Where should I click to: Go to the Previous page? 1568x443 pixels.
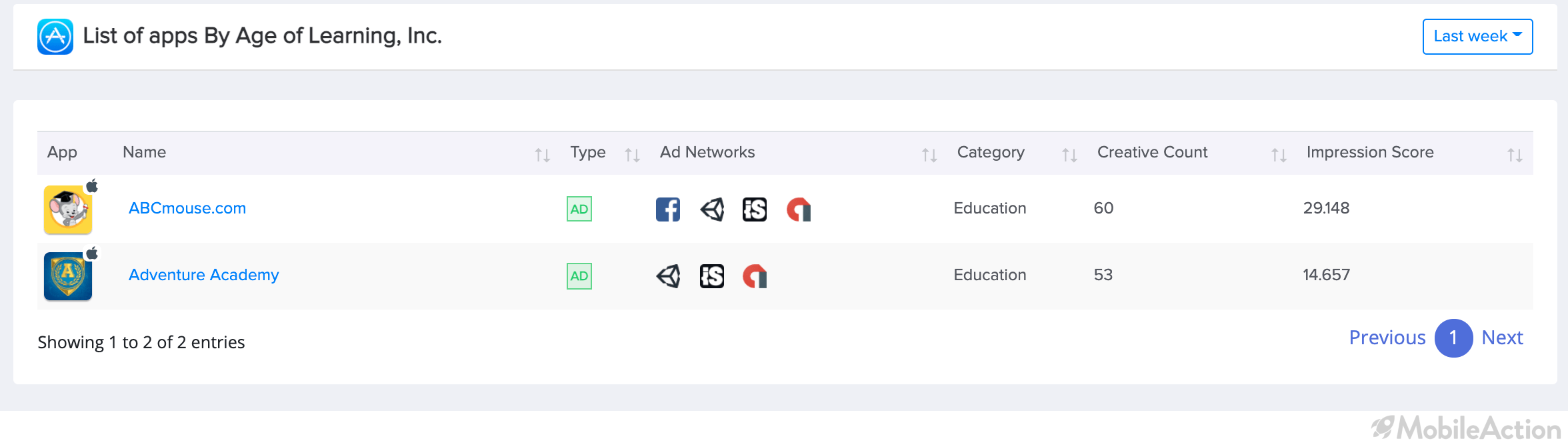tap(1387, 338)
